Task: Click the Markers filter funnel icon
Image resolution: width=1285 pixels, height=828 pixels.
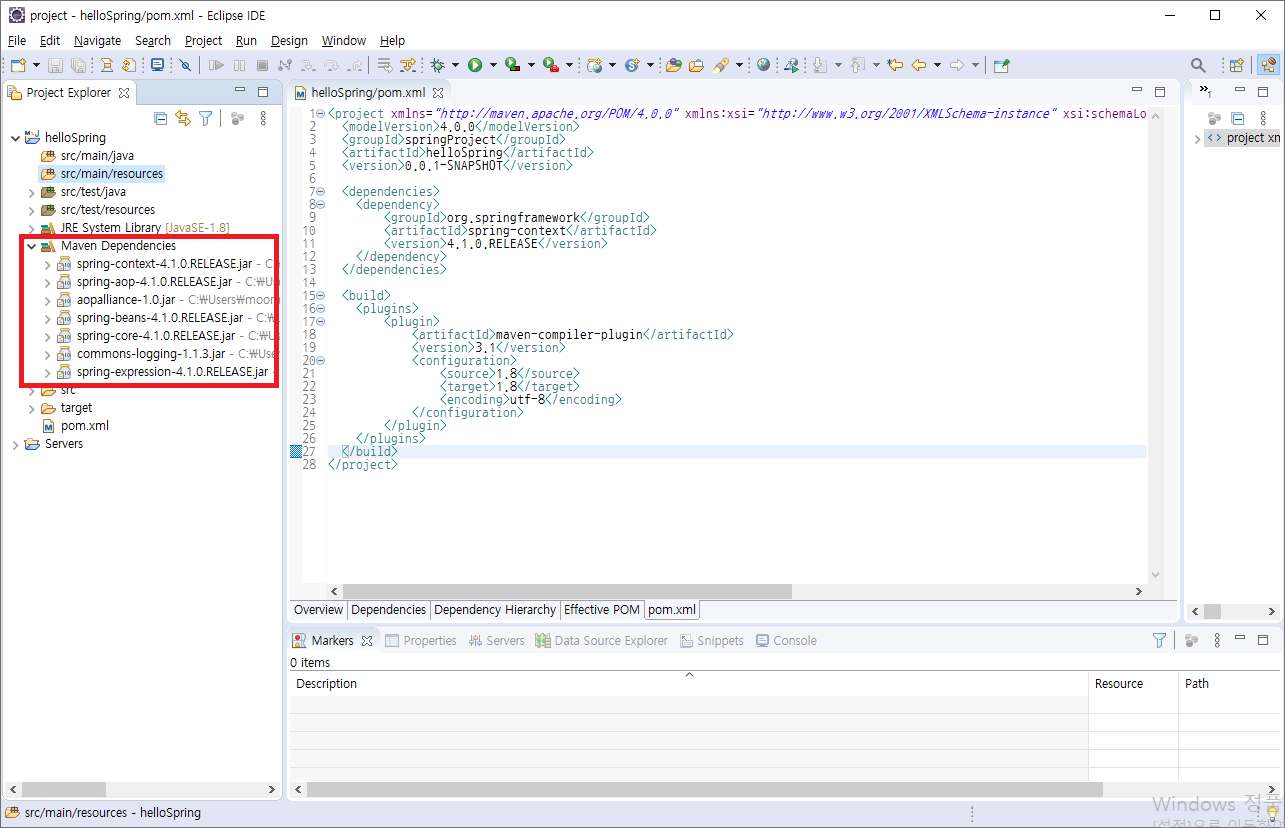Action: 1159,640
